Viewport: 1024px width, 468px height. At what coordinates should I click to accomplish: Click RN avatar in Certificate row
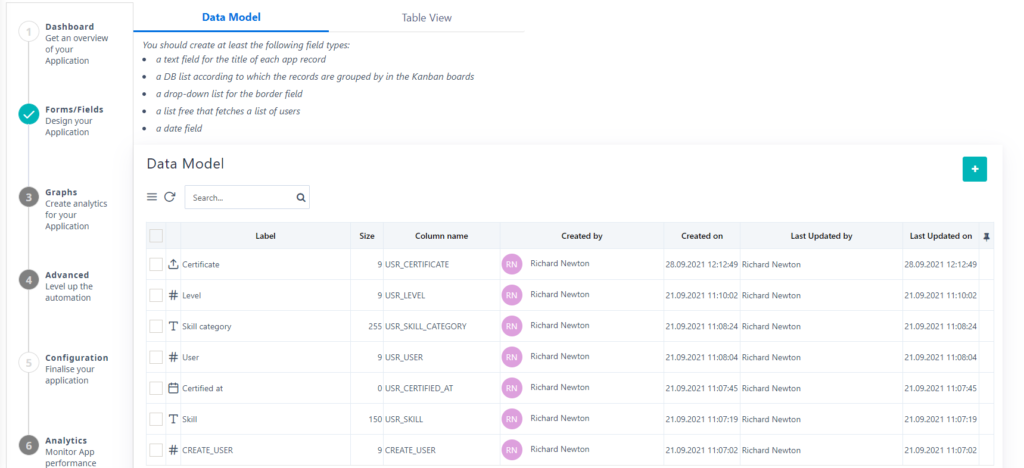[512, 264]
